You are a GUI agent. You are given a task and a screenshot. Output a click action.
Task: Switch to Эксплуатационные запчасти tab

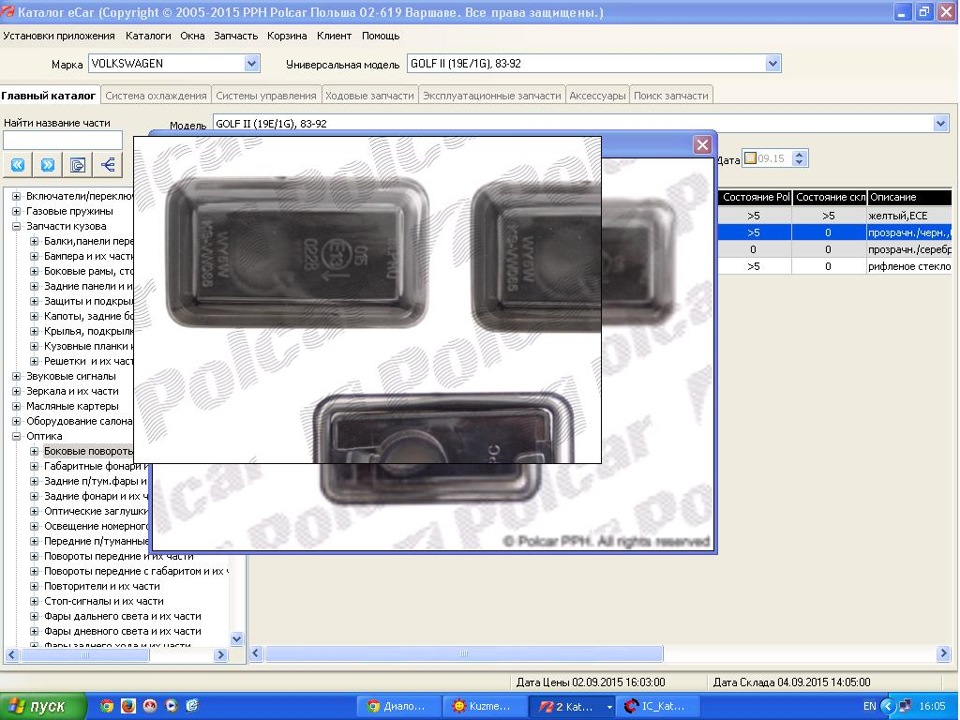pos(492,96)
